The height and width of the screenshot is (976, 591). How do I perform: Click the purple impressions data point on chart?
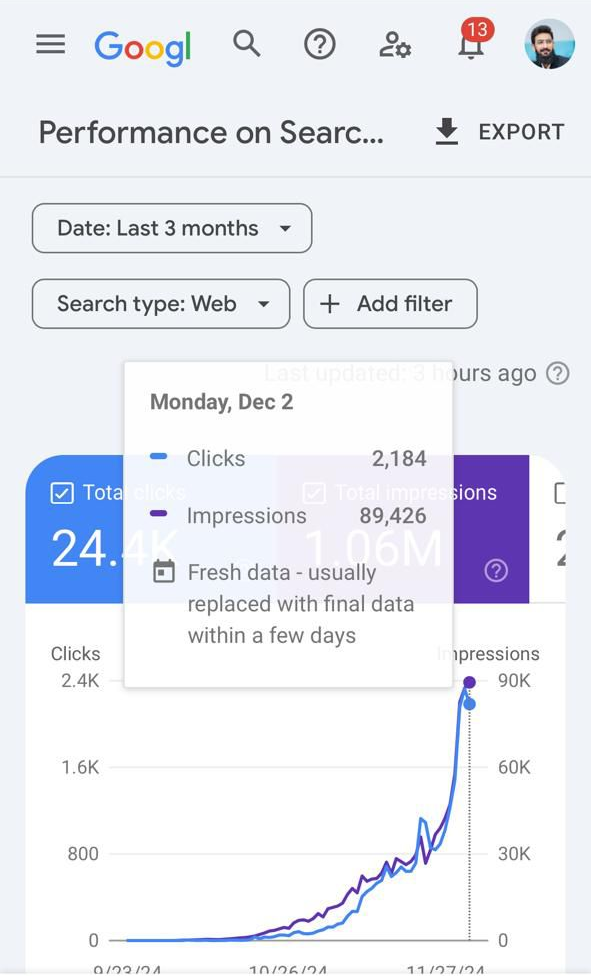click(x=470, y=682)
